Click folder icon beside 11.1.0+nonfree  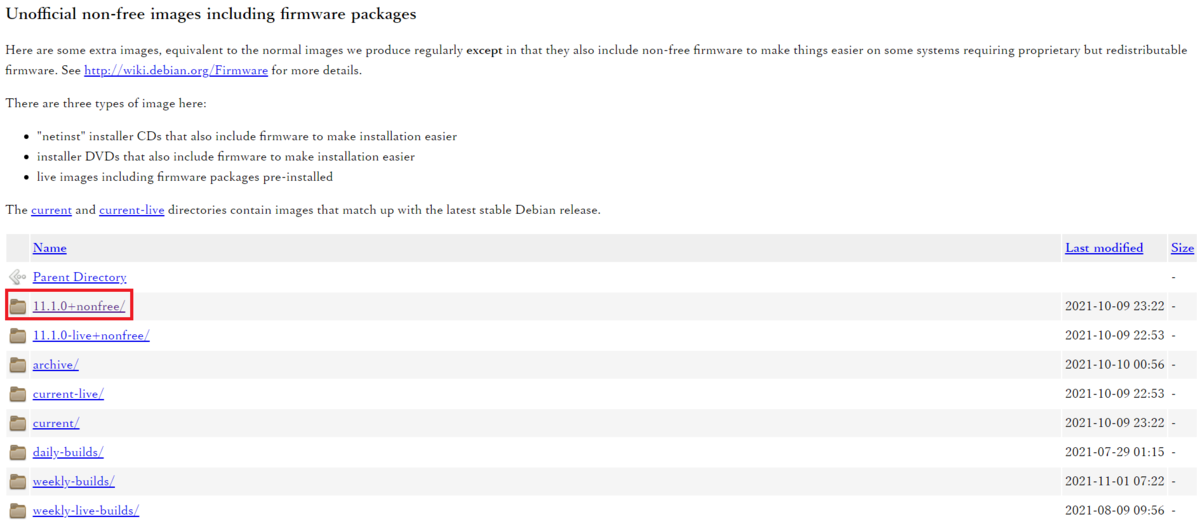click(17, 306)
